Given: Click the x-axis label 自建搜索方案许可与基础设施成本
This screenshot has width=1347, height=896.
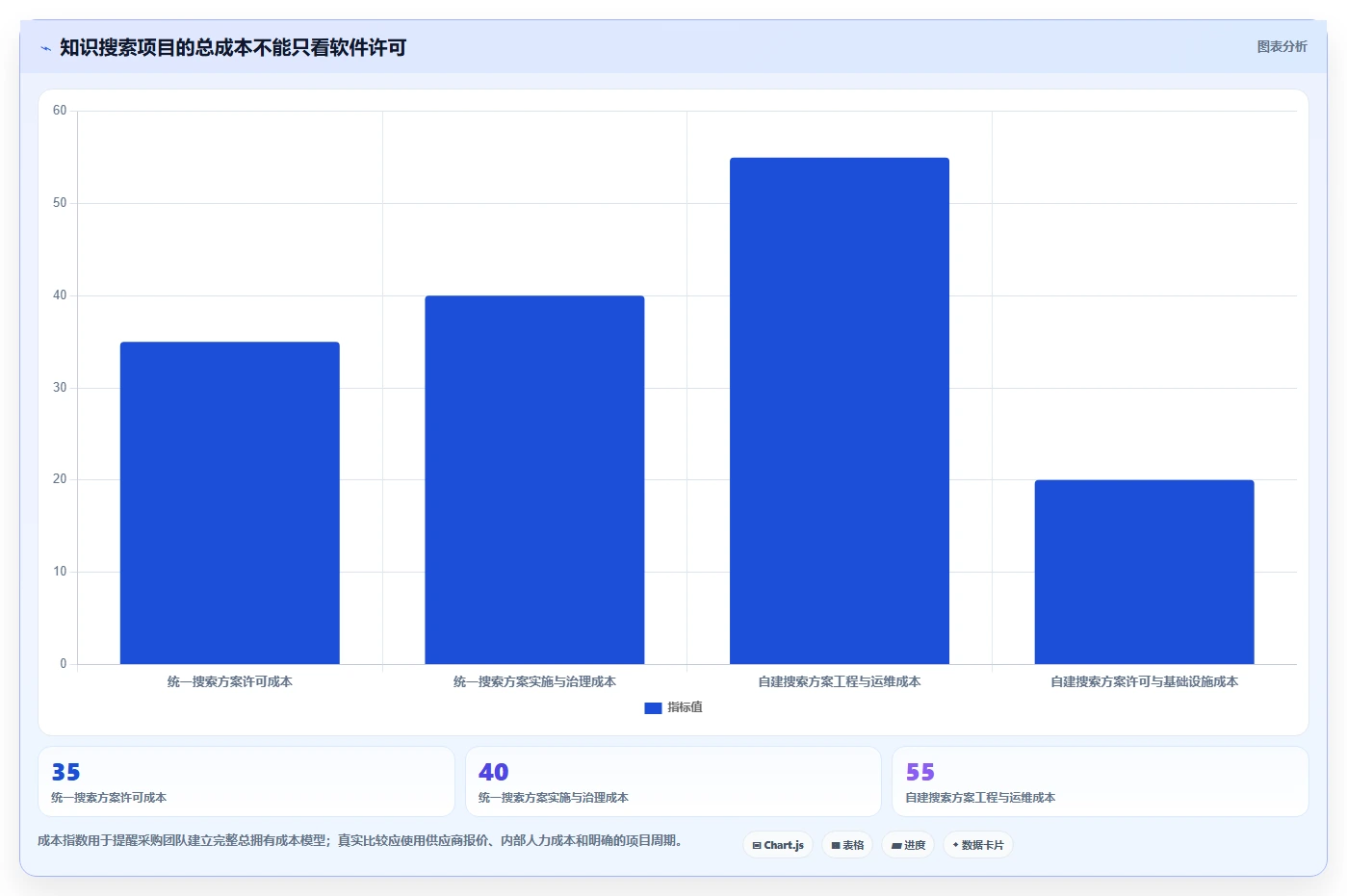Looking at the screenshot, I should click(1144, 681).
